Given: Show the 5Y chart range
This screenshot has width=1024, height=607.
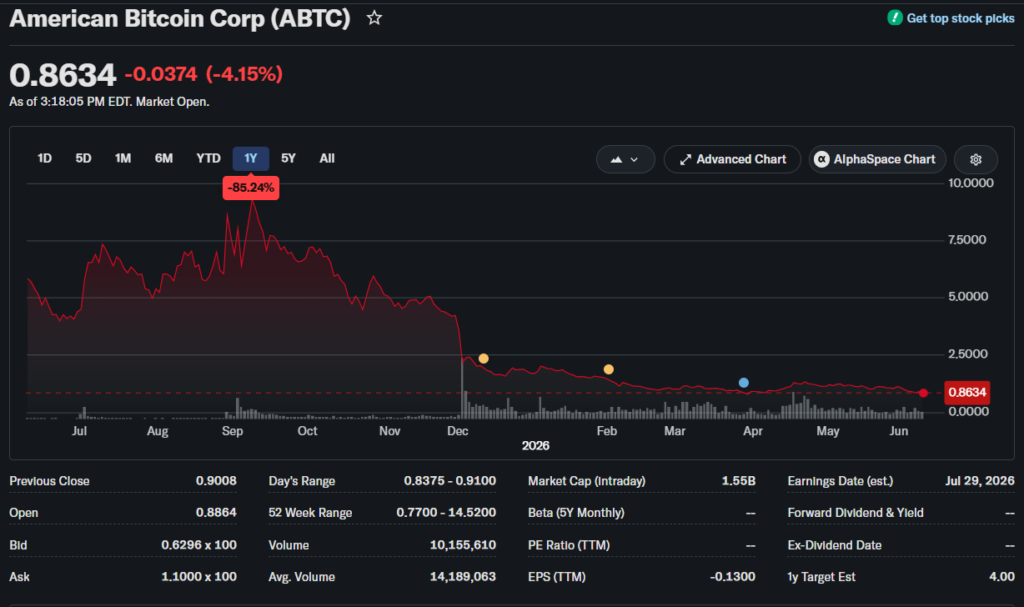Looking at the screenshot, I should [x=288, y=158].
